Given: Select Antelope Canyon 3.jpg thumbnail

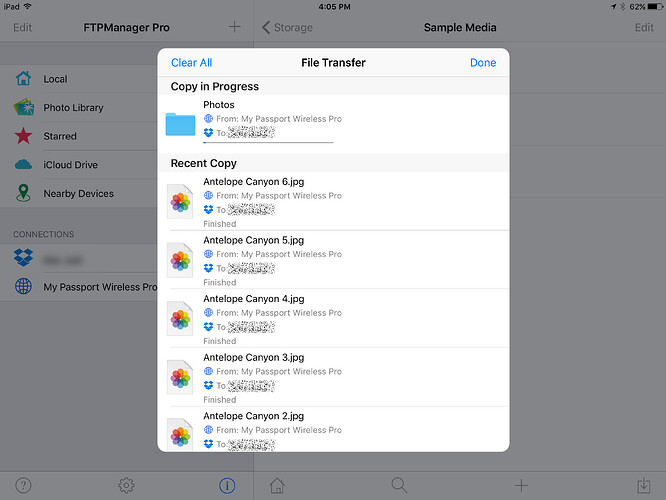Looking at the screenshot, I should click(x=180, y=377).
